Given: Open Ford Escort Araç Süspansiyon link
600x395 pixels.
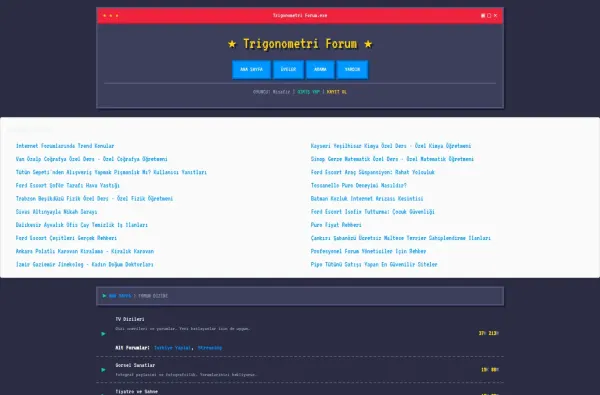Looking at the screenshot, I should pos(373,172).
